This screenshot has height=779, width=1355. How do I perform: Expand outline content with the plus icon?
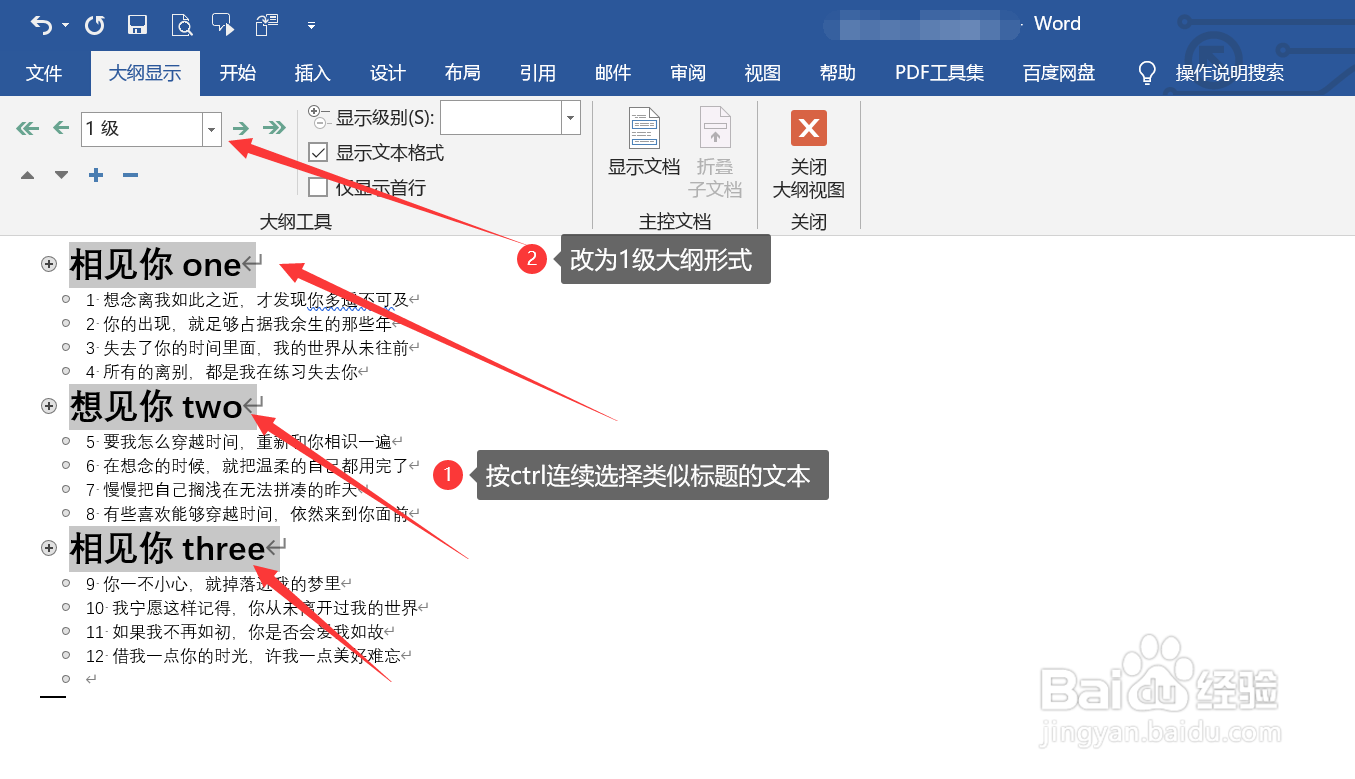pyautogui.click(x=95, y=174)
